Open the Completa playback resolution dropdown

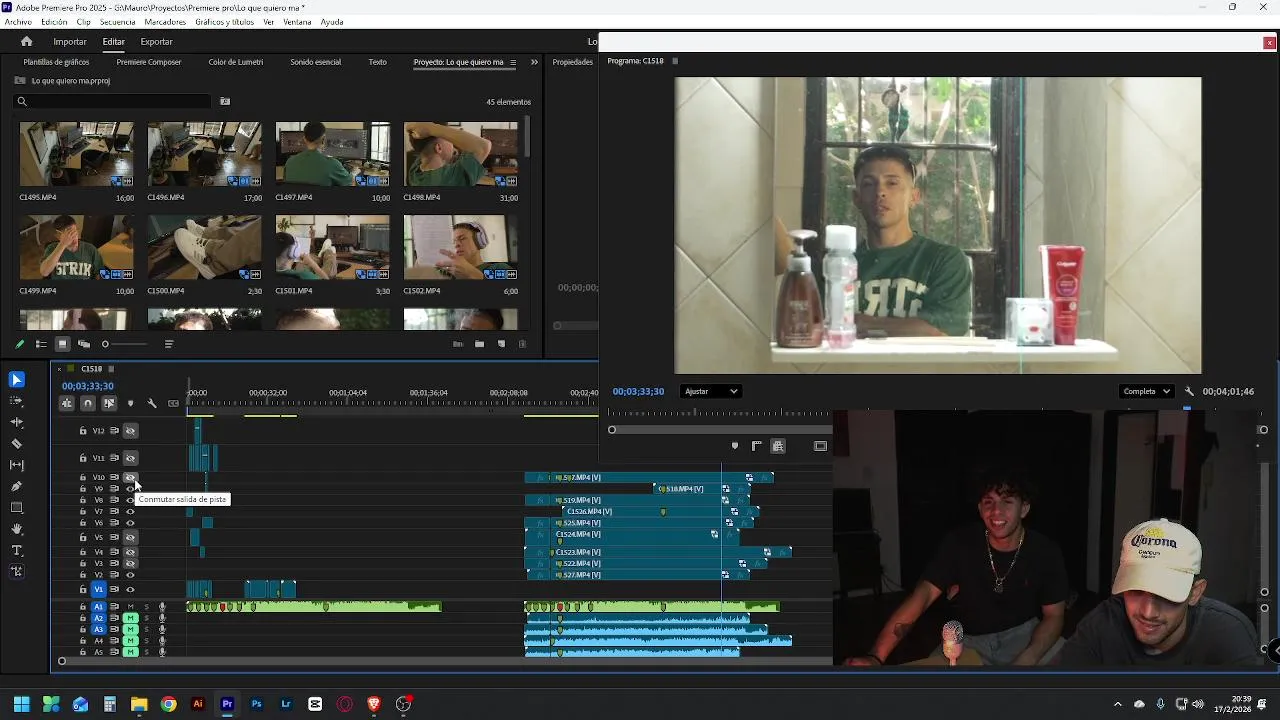pos(1146,392)
